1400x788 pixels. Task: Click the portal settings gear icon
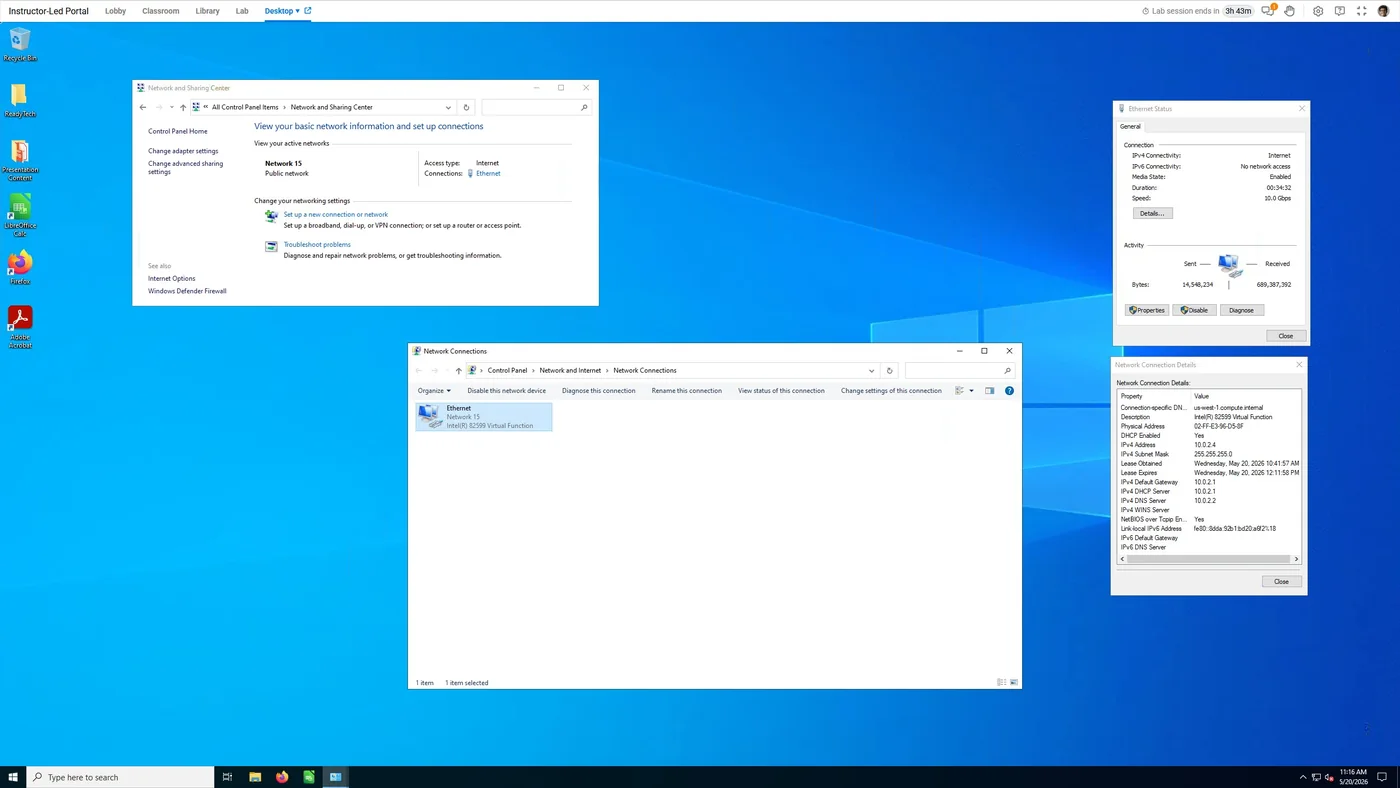(1318, 11)
